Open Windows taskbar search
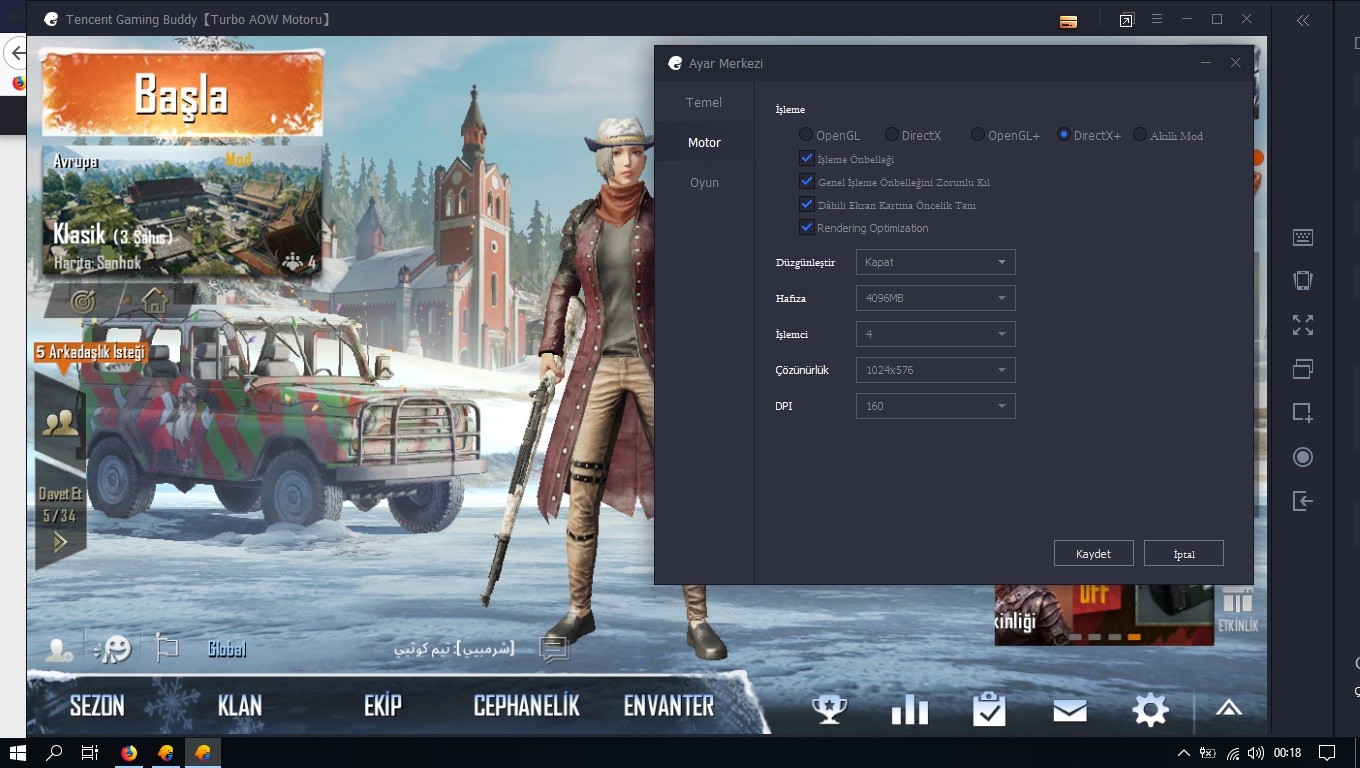Viewport: 1360px width, 768px height. click(54, 753)
